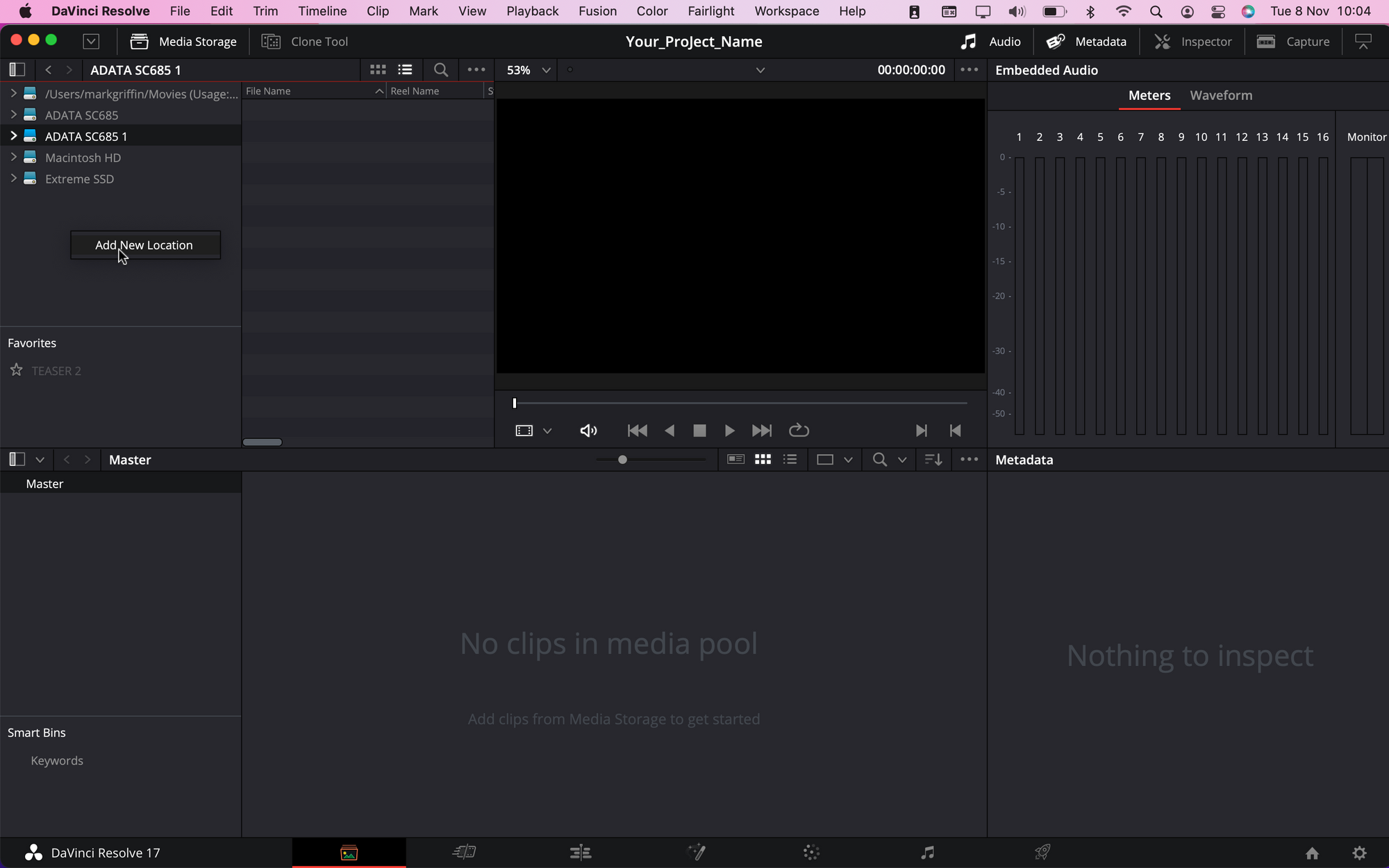Switch to the Color page icon
1389x868 pixels.
pos(811,852)
